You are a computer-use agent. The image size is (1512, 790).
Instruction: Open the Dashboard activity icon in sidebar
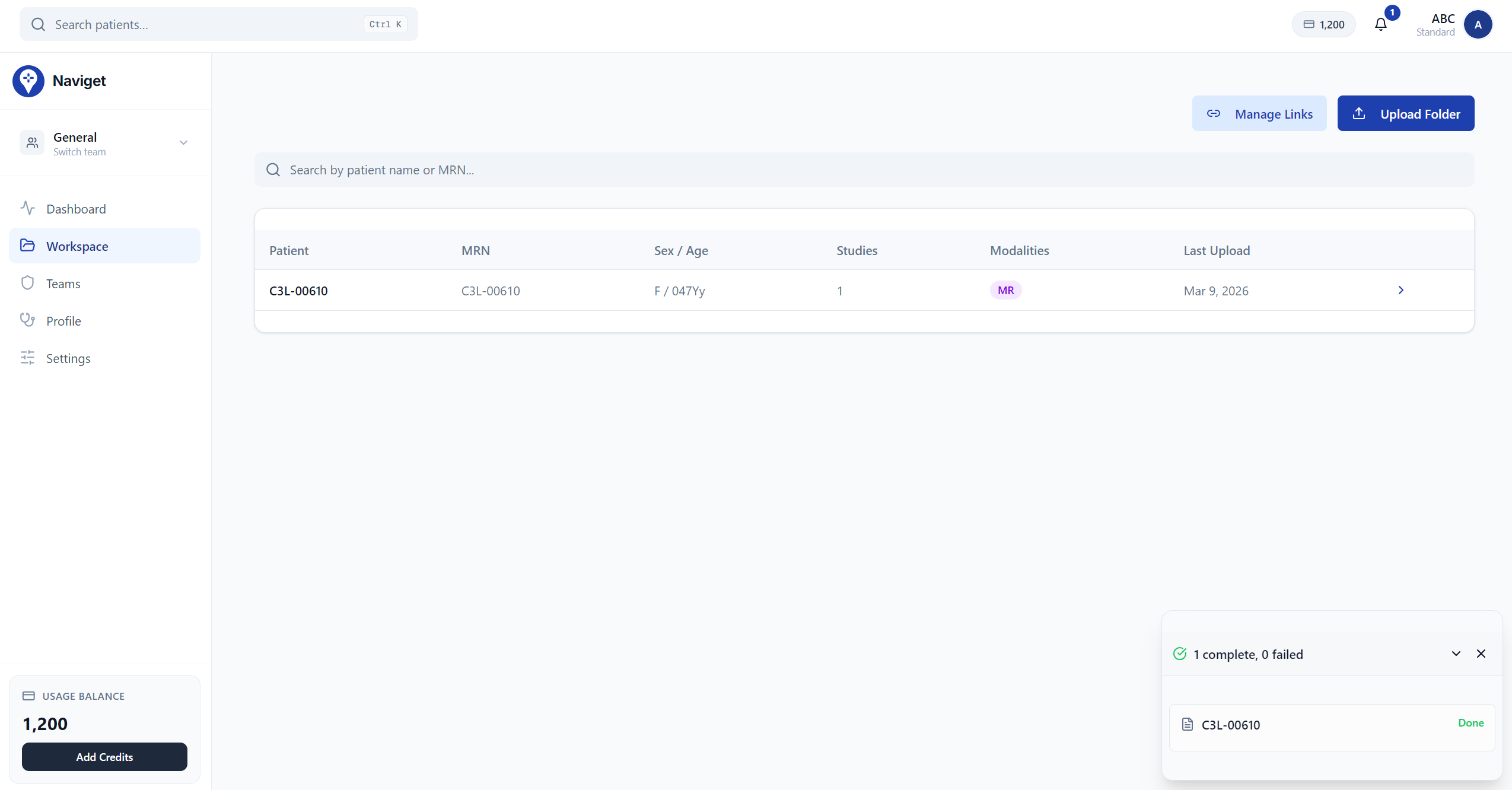pos(28,208)
